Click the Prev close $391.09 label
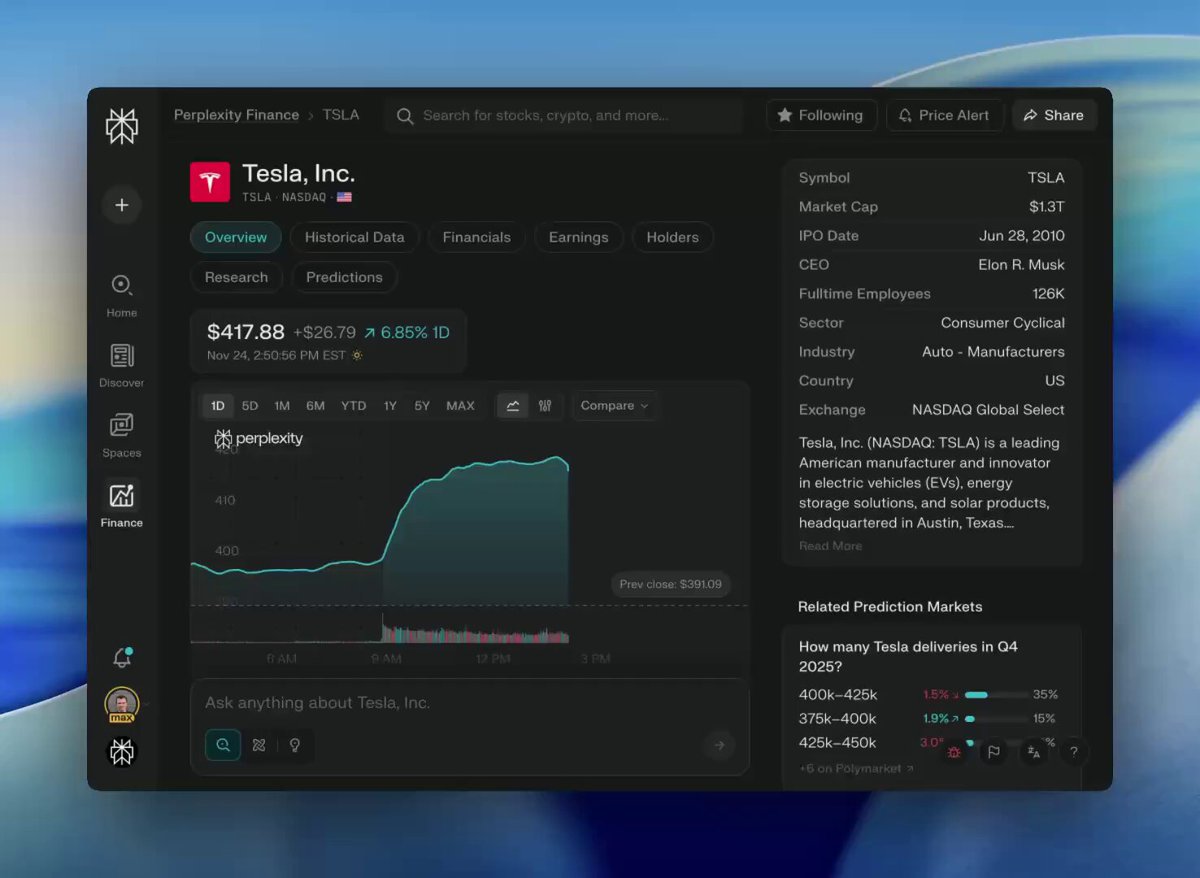Viewport: 1200px width, 878px height. [671, 584]
